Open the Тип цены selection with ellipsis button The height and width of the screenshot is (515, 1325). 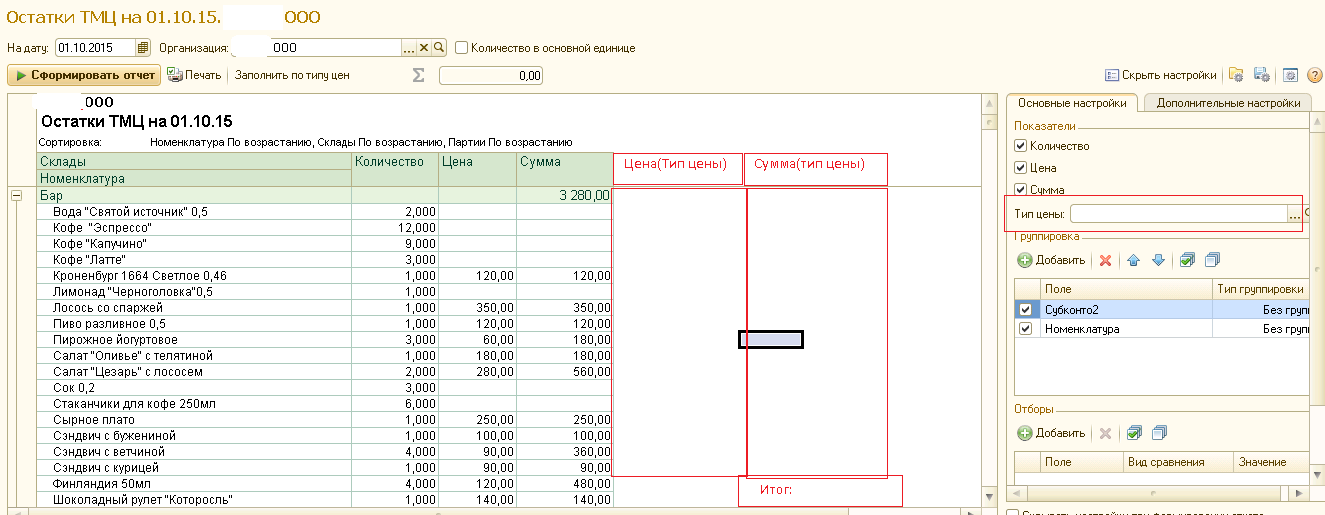coord(1295,214)
